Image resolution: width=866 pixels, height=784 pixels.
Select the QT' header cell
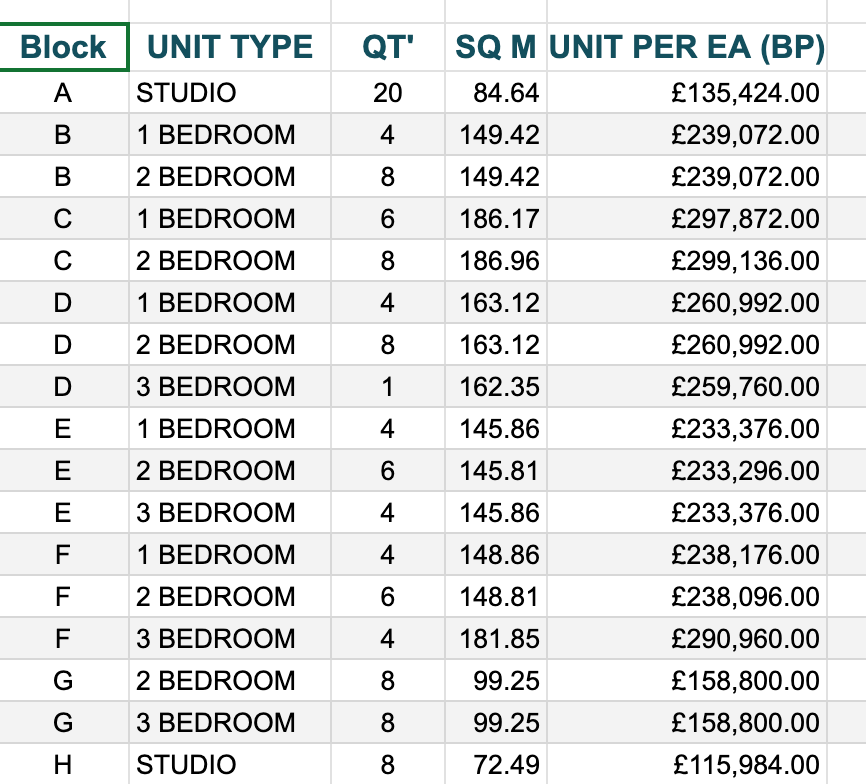coord(387,47)
